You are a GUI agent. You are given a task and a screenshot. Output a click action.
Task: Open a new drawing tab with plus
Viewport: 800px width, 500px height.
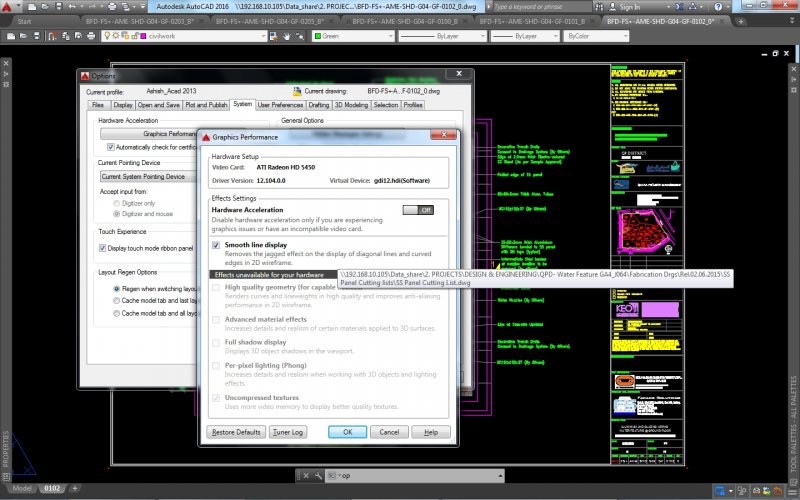click(x=741, y=21)
